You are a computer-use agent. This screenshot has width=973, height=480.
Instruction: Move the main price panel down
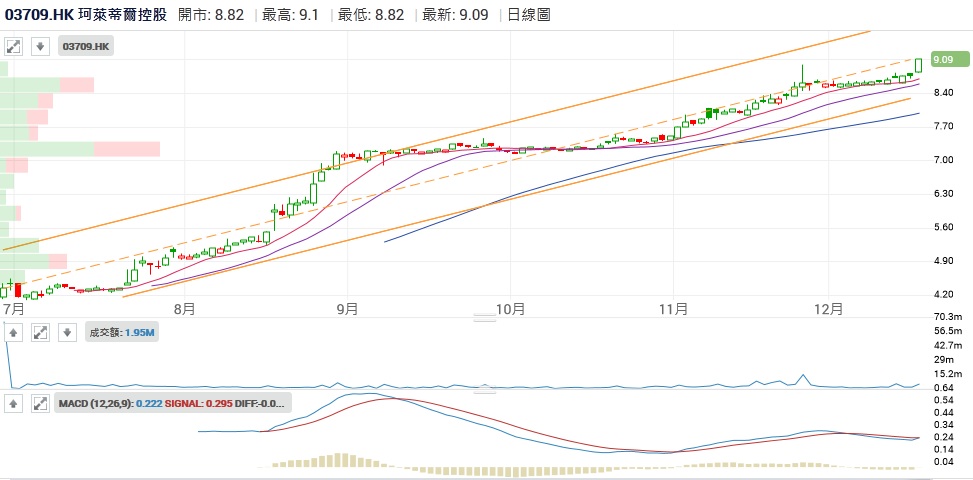pos(40,46)
